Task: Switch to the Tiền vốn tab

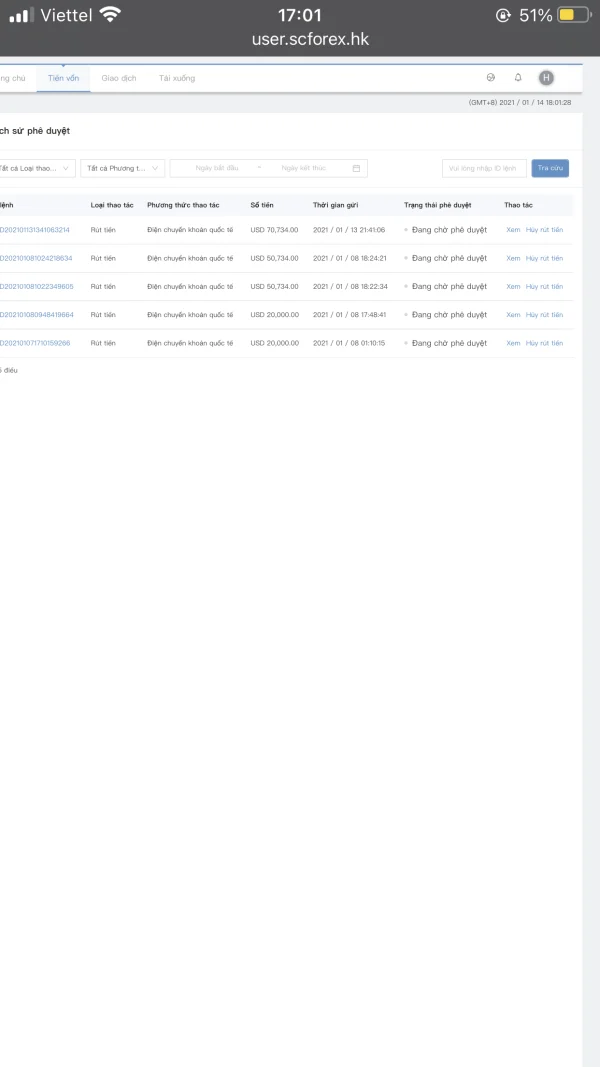Action: pos(63,78)
